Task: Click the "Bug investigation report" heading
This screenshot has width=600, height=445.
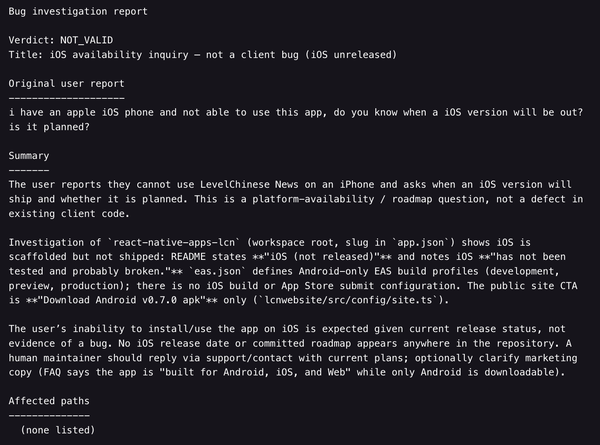Action: coord(78,11)
